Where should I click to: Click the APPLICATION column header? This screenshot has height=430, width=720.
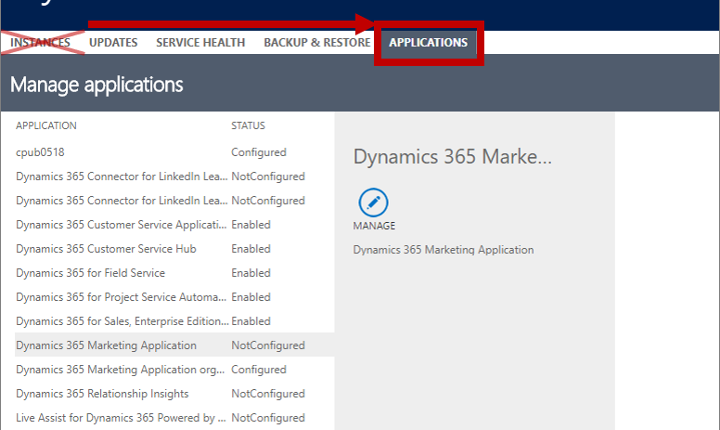46,126
